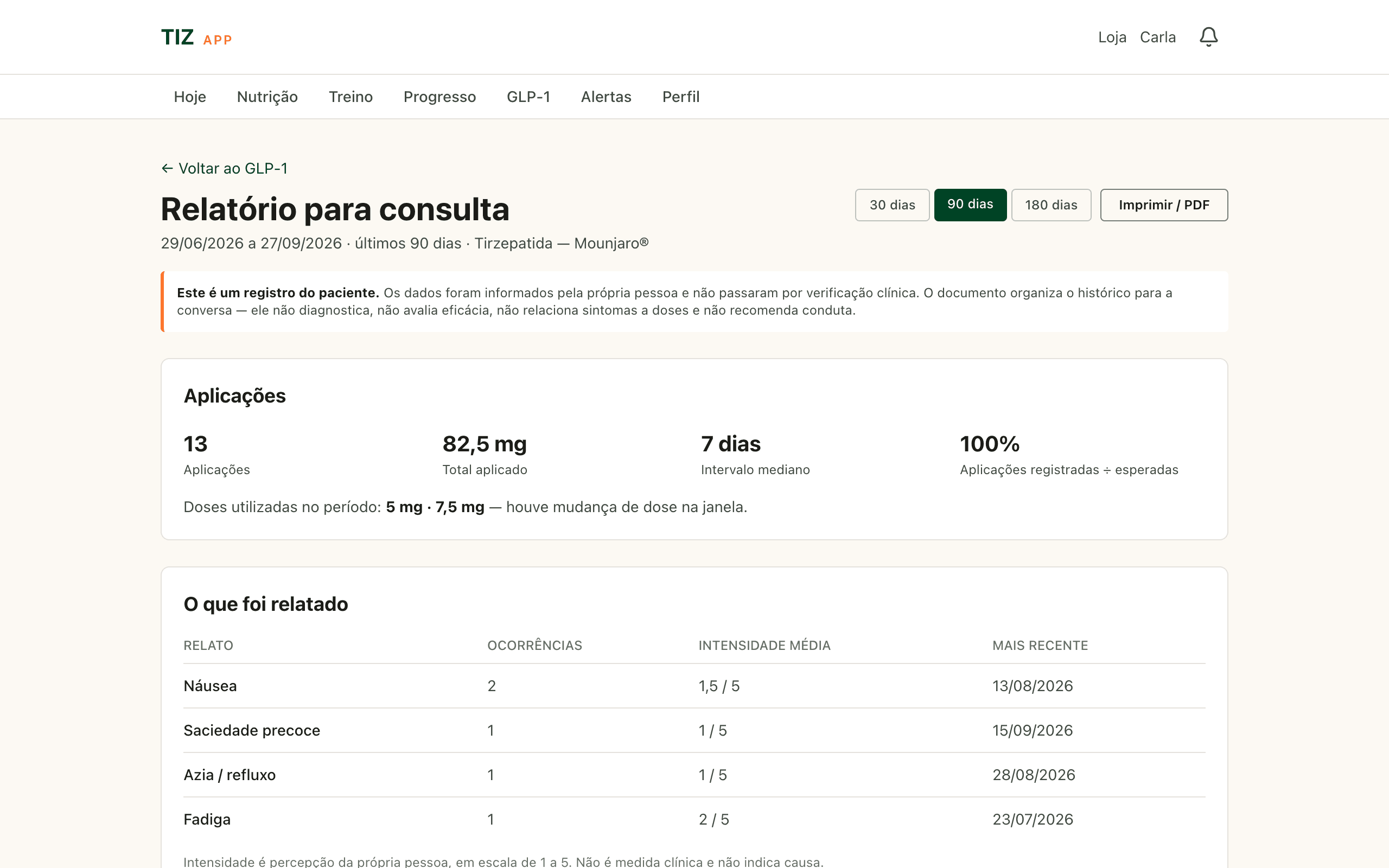Switch to the GLP-1 tab
Screen dimensions: 1389x868
coord(528,97)
